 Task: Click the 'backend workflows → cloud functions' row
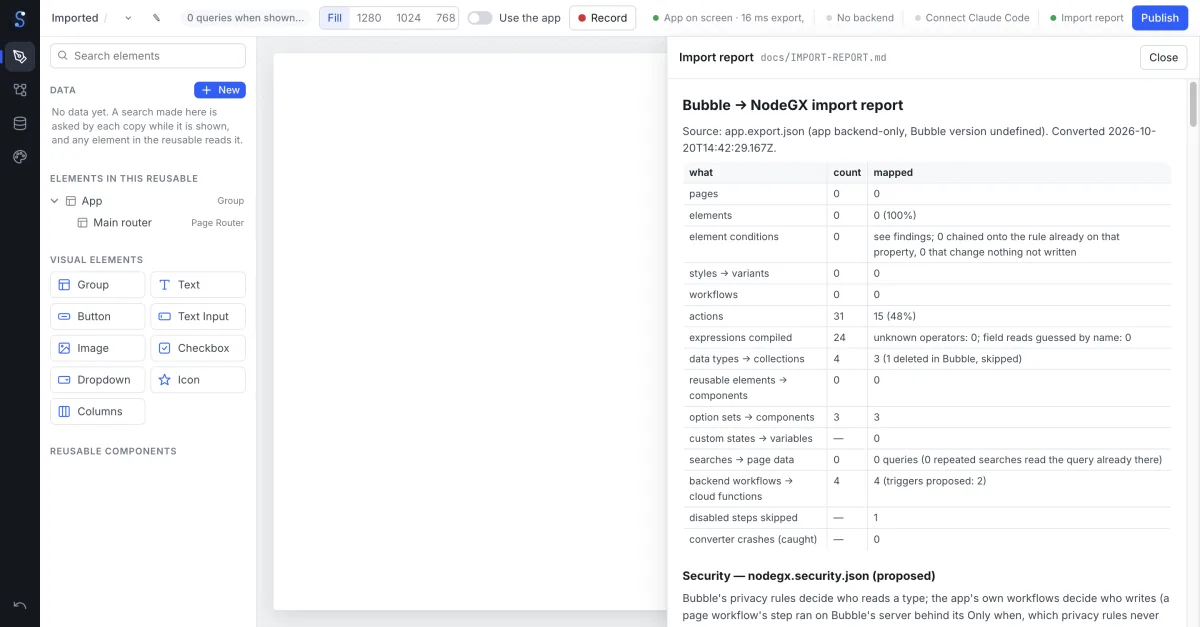pyautogui.click(x=927, y=489)
